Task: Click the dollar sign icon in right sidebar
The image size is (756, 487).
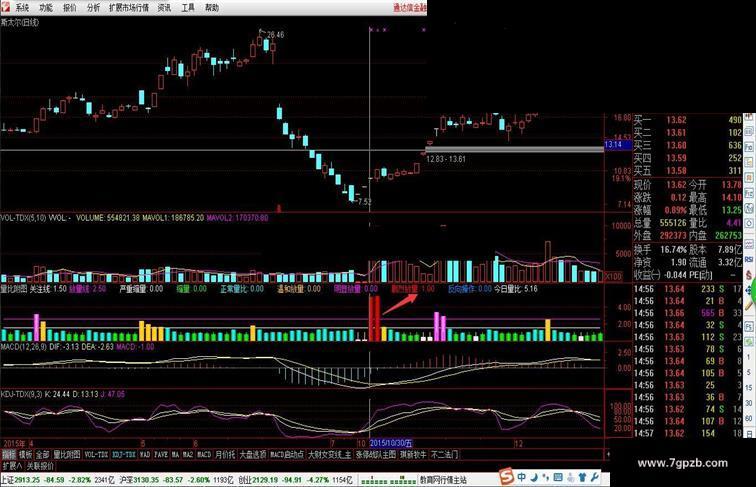Action: coord(749,275)
